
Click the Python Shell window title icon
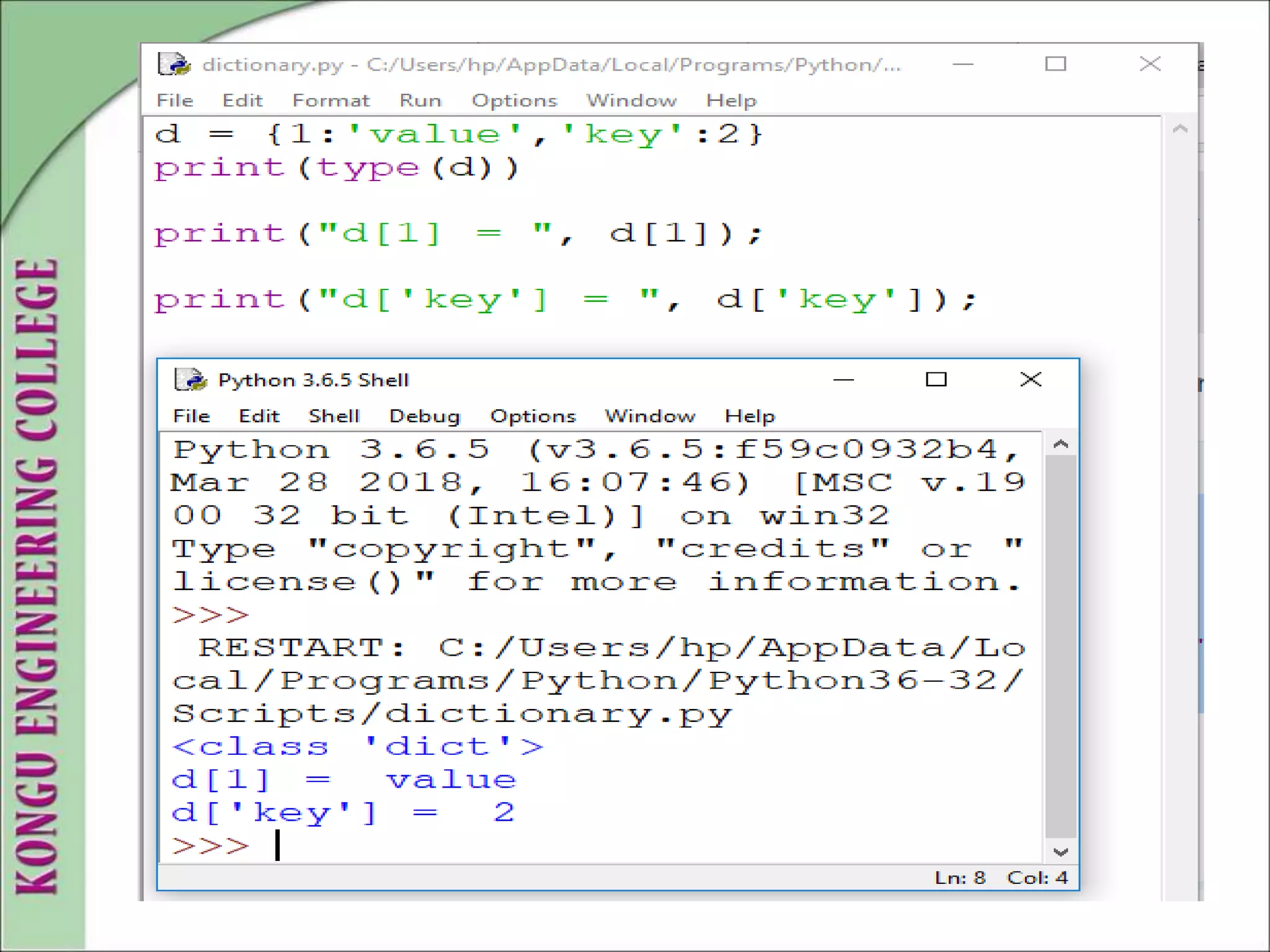click(x=190, y=379)
